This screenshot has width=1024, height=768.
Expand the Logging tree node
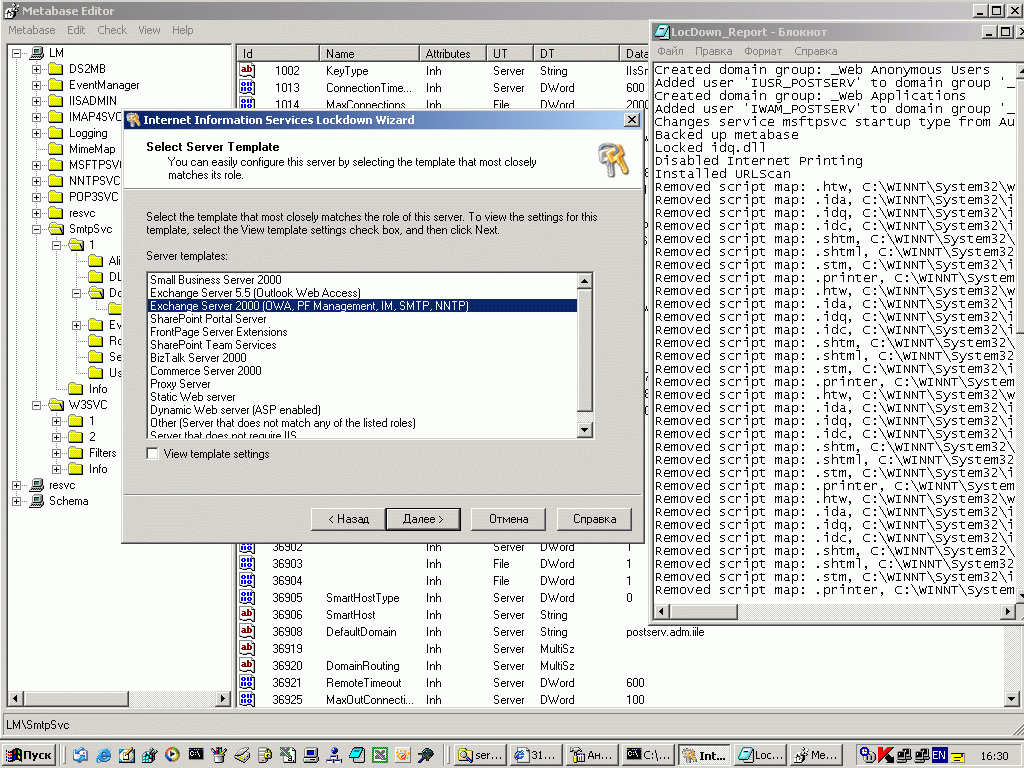point(37,133)
